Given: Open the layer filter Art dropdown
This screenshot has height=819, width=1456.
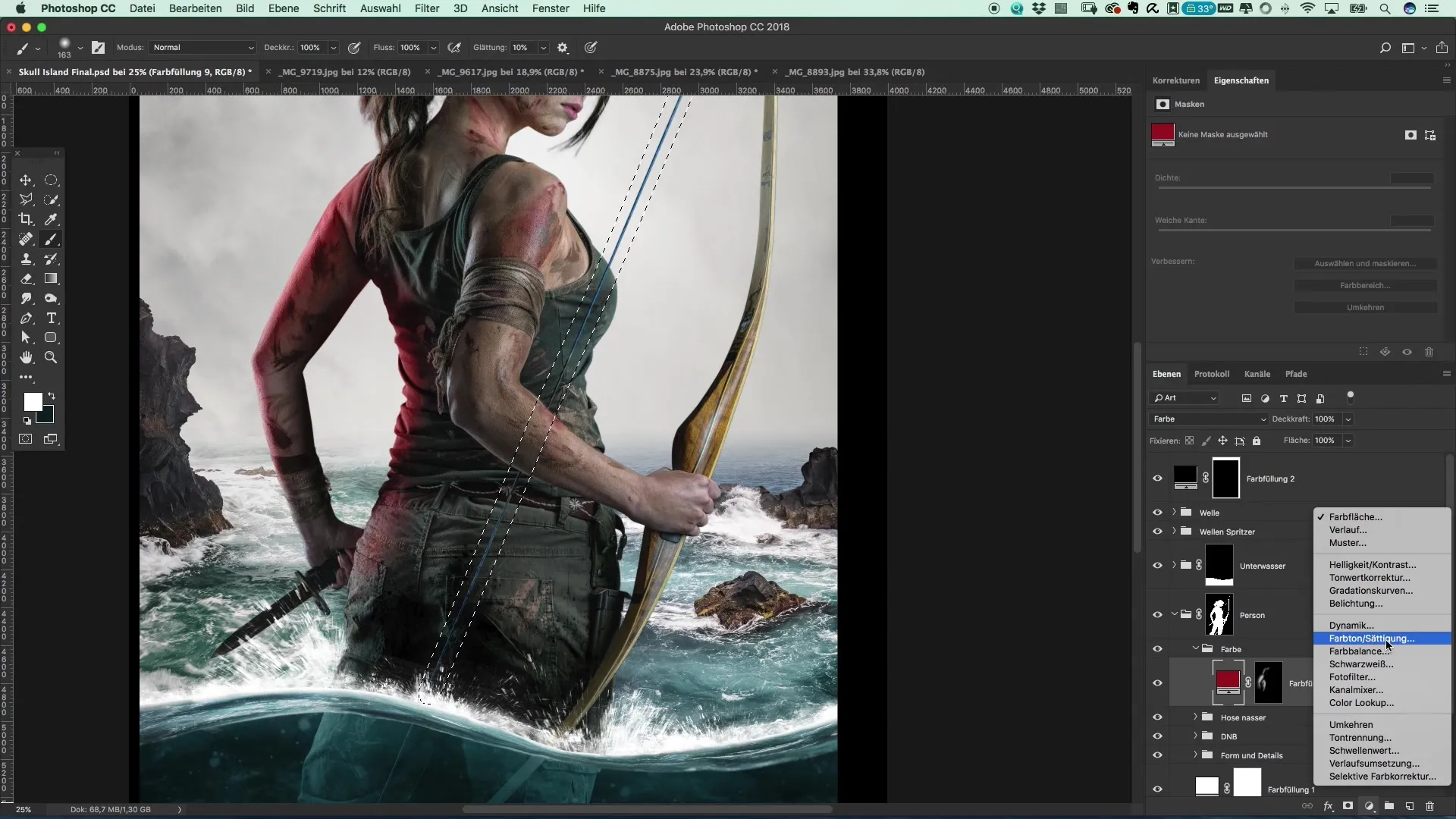Looking at the screenshot, I should [x=1185, y=398].
